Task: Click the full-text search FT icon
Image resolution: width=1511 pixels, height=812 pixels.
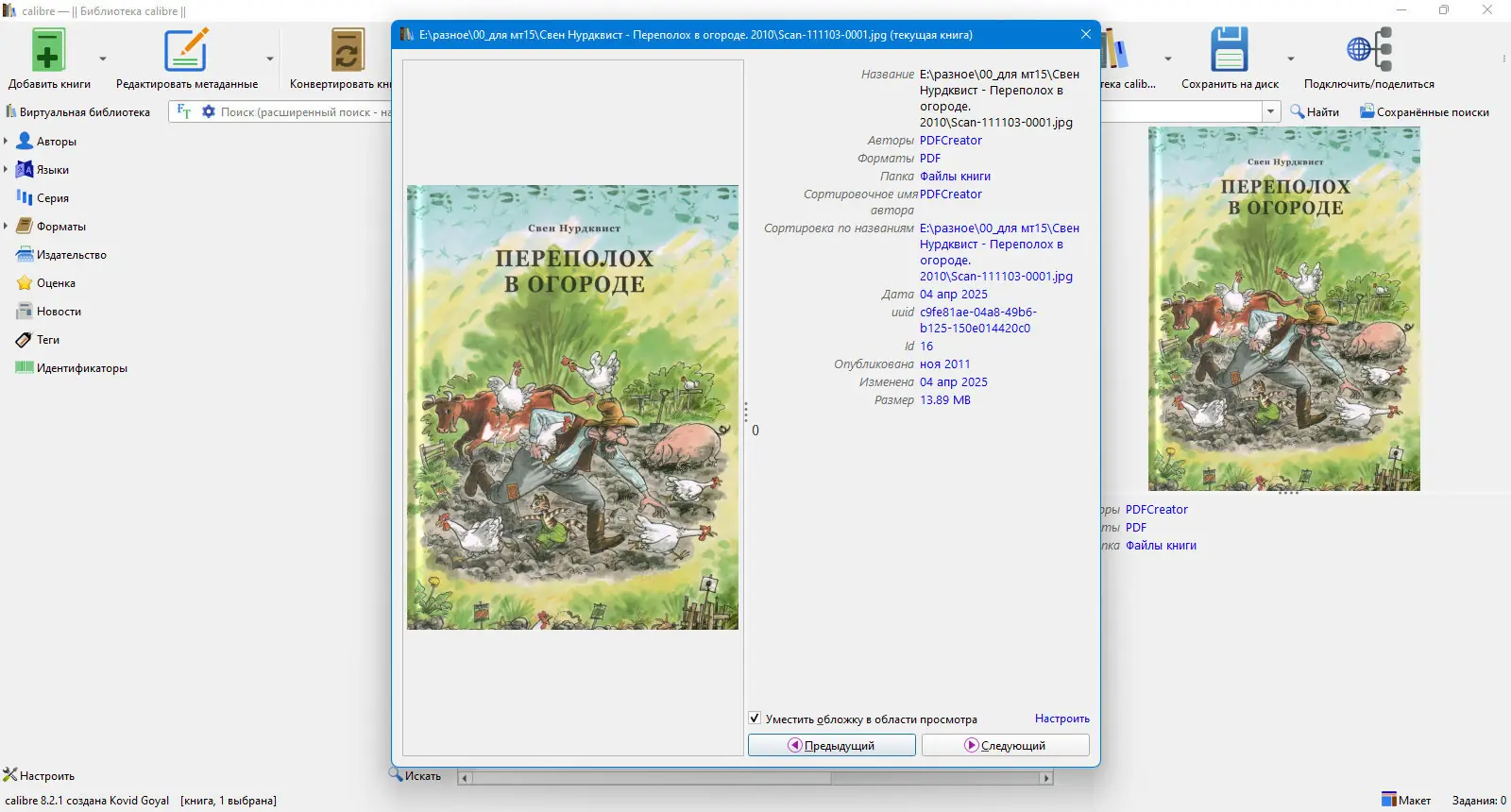Action: point(184,111)
